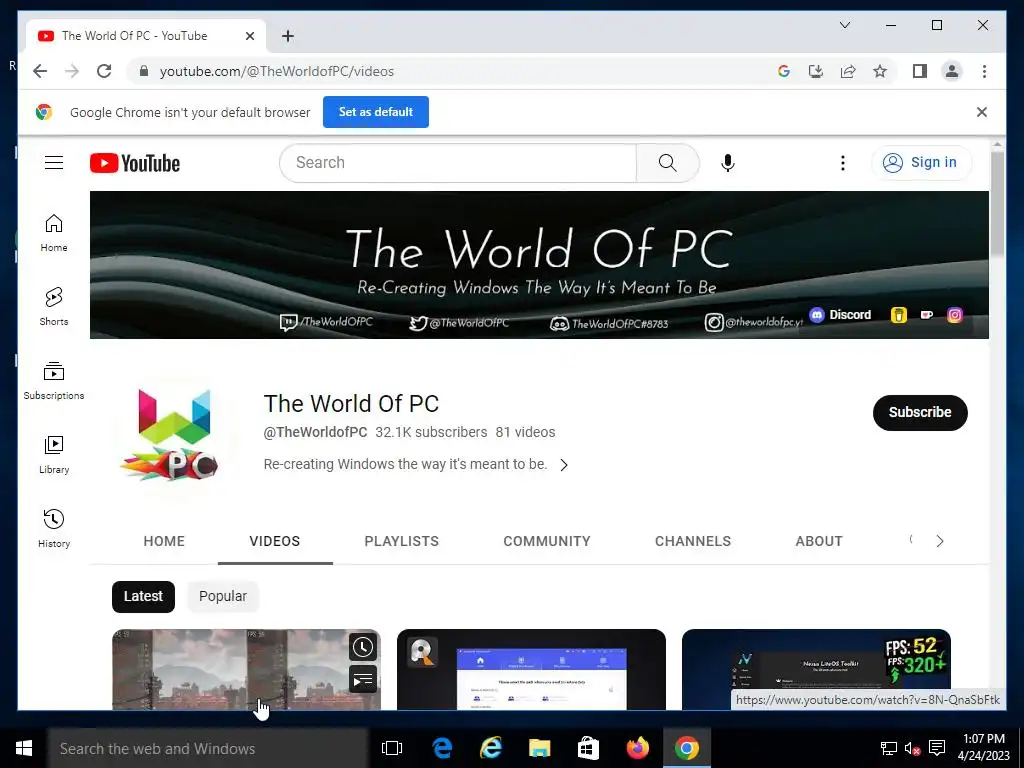
Task: Dismiss the default browser notification bar
Action: pyautogui.click(x=982, y=112)
